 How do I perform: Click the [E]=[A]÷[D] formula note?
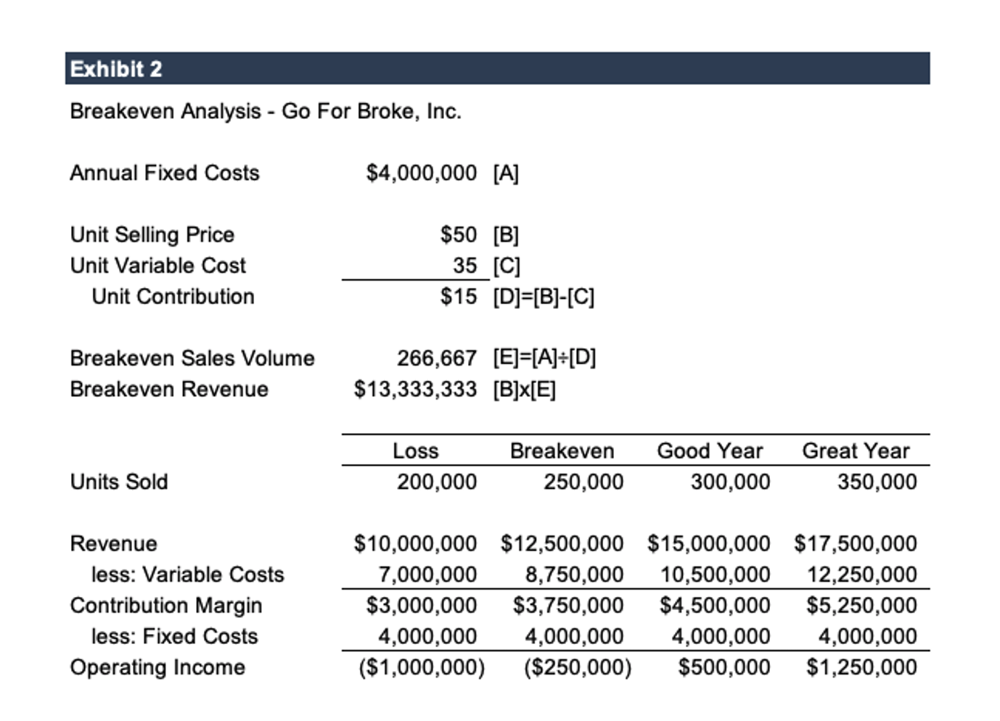click(x=544, y=358)
